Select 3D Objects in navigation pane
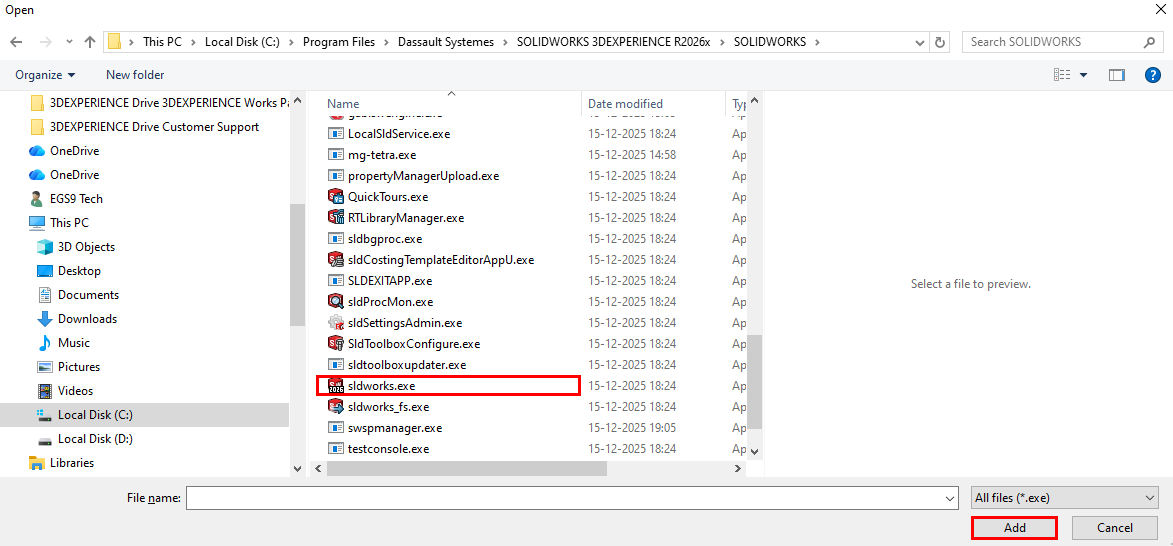 [x=86, y=247]
